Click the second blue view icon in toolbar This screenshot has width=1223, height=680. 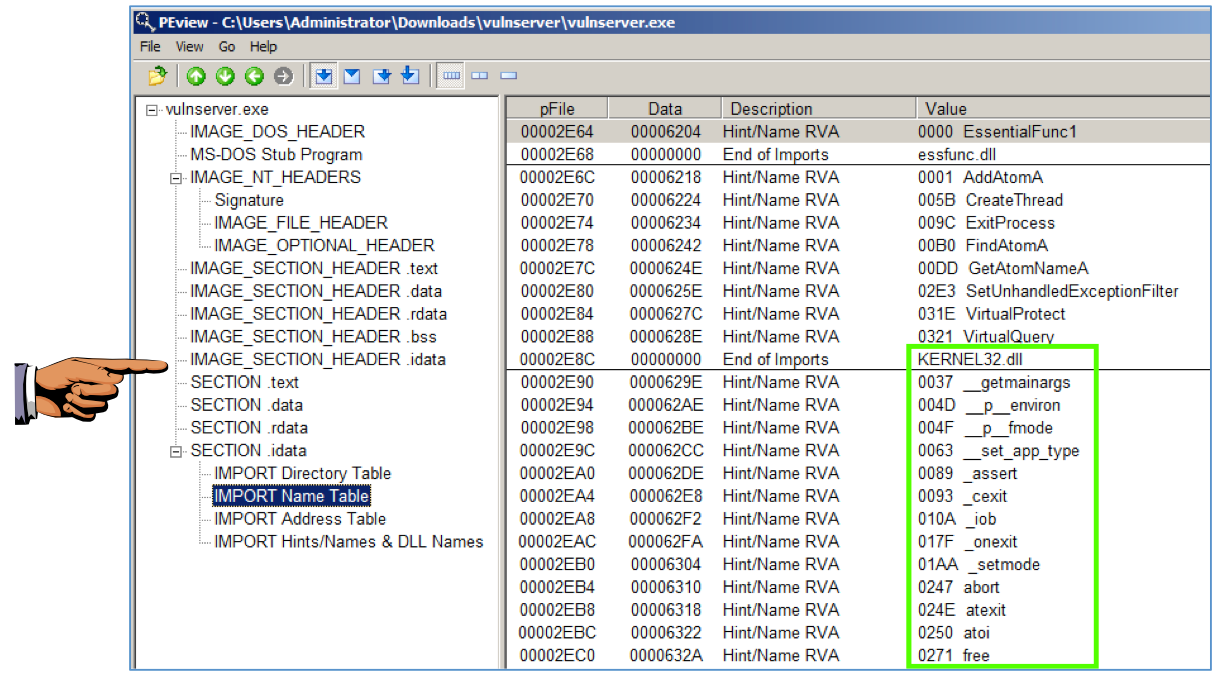pyautogui.click(x=352, y=76)
